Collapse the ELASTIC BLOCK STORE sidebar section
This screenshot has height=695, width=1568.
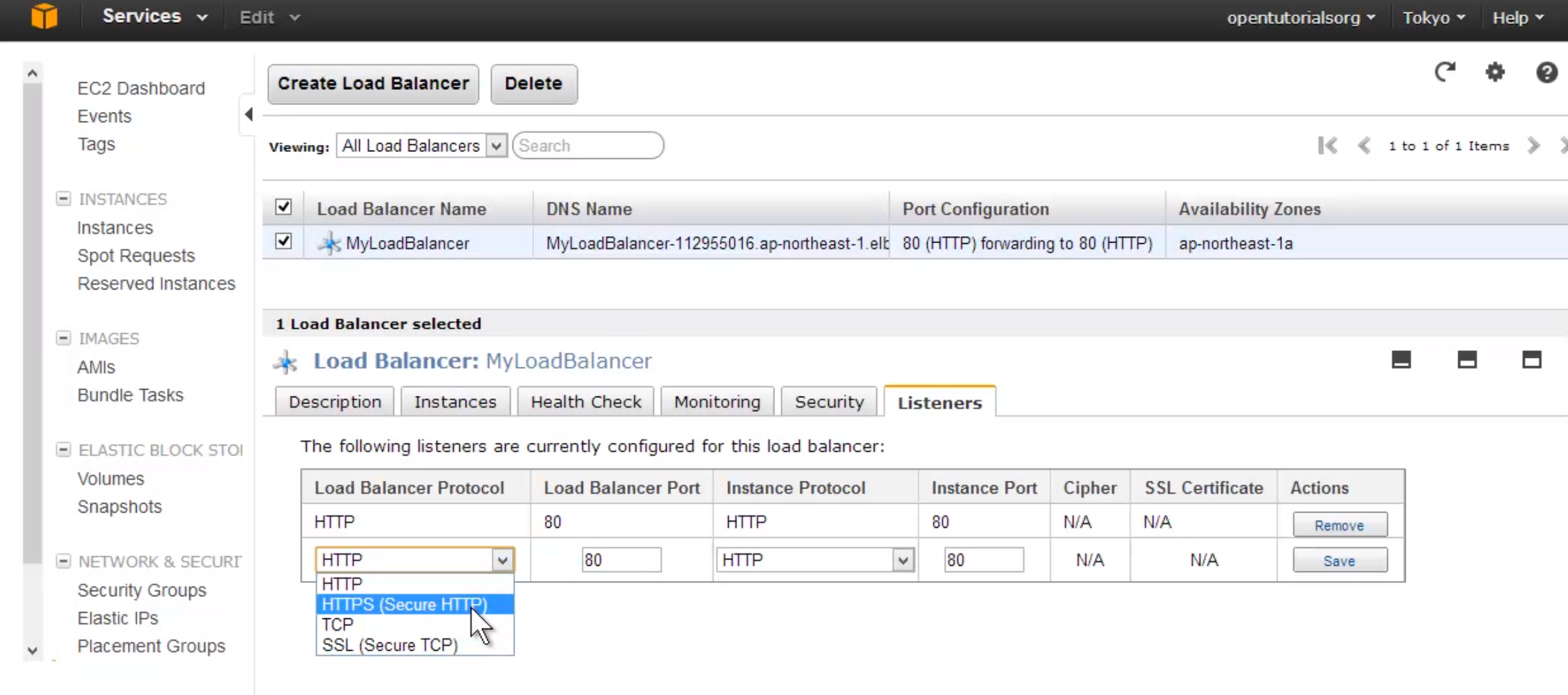tap(63, 450)
